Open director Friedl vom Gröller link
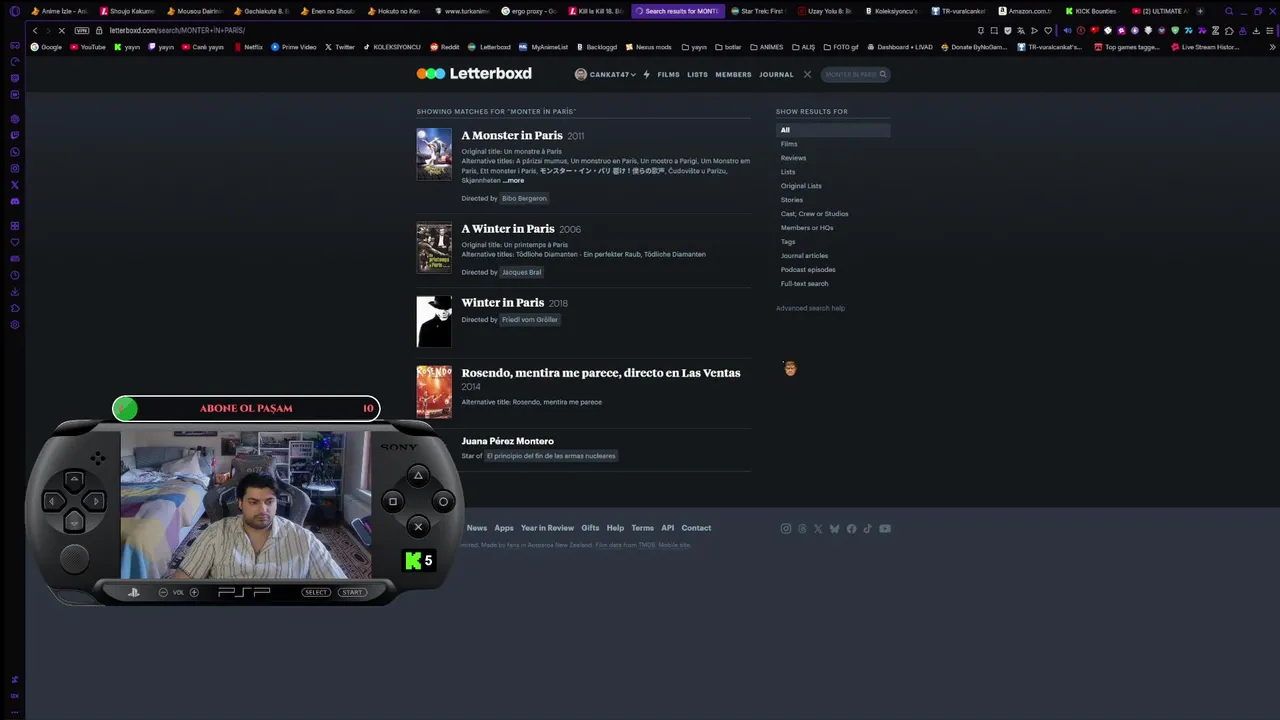Image resolution: width=1280 pixels, height=720 pixels. (530, 320)
